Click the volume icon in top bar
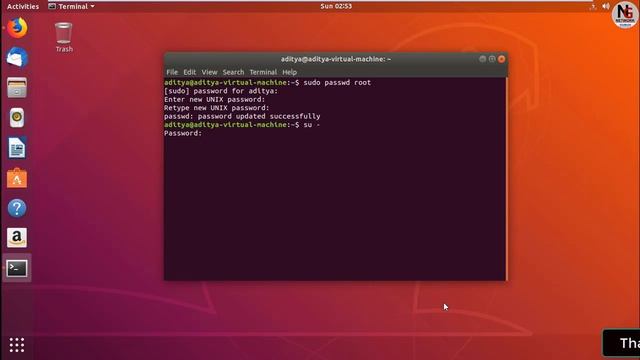640x360 pixels. [606, 6]
